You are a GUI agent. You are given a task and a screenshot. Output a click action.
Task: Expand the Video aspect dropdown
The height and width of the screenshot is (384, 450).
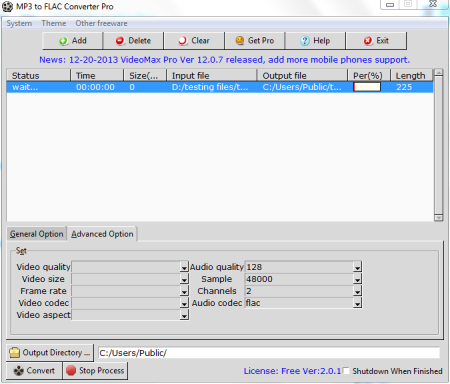[184, 315]
